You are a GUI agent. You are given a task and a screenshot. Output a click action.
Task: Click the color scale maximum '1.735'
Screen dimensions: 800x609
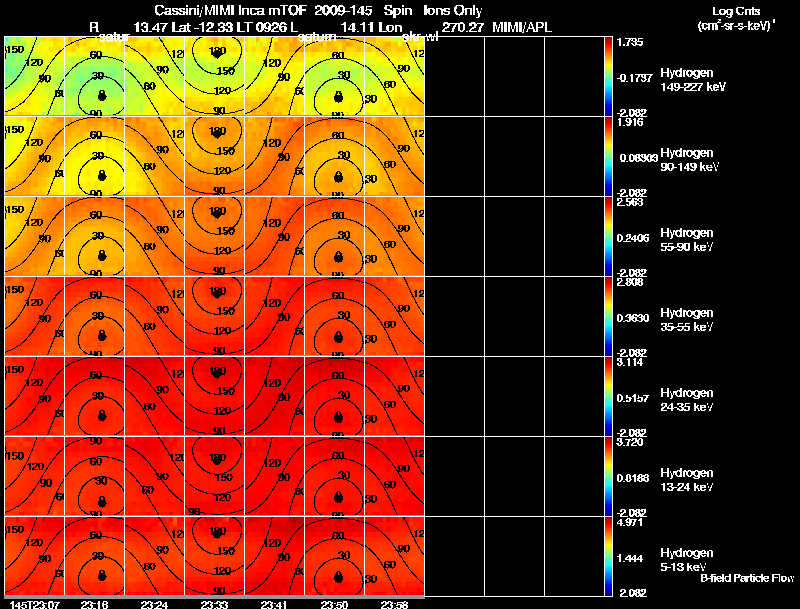[x=630, y=42]
